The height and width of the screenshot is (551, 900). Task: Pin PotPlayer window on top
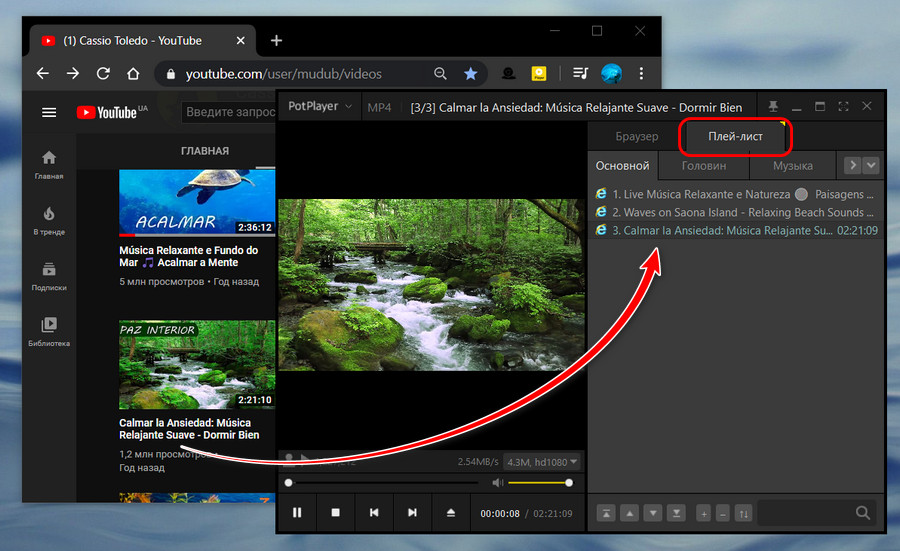click(773, 107)
